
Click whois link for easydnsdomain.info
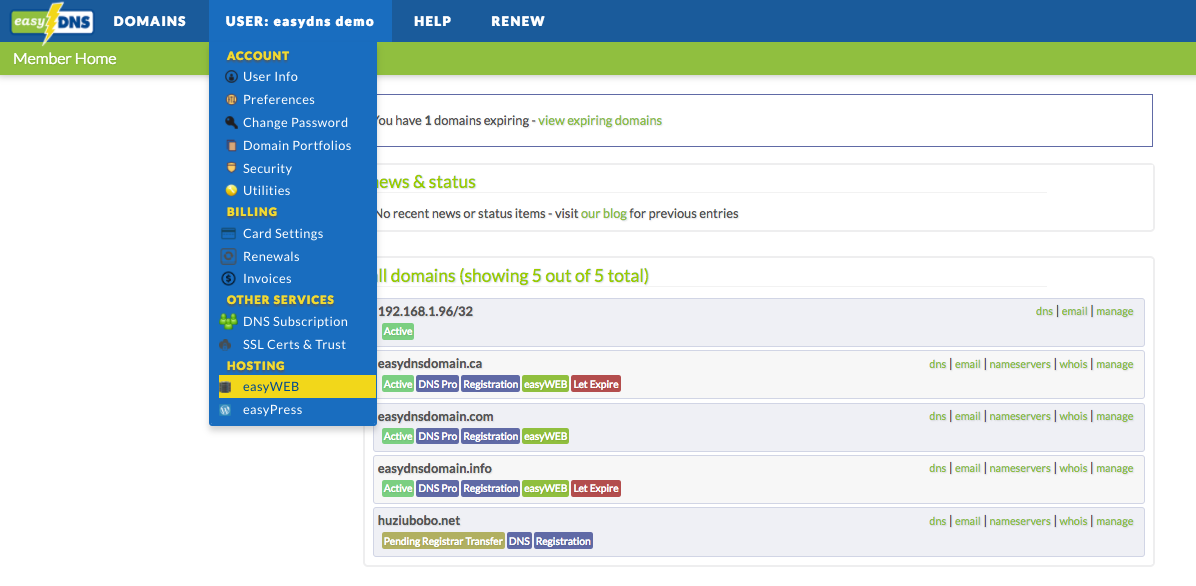1073,468
